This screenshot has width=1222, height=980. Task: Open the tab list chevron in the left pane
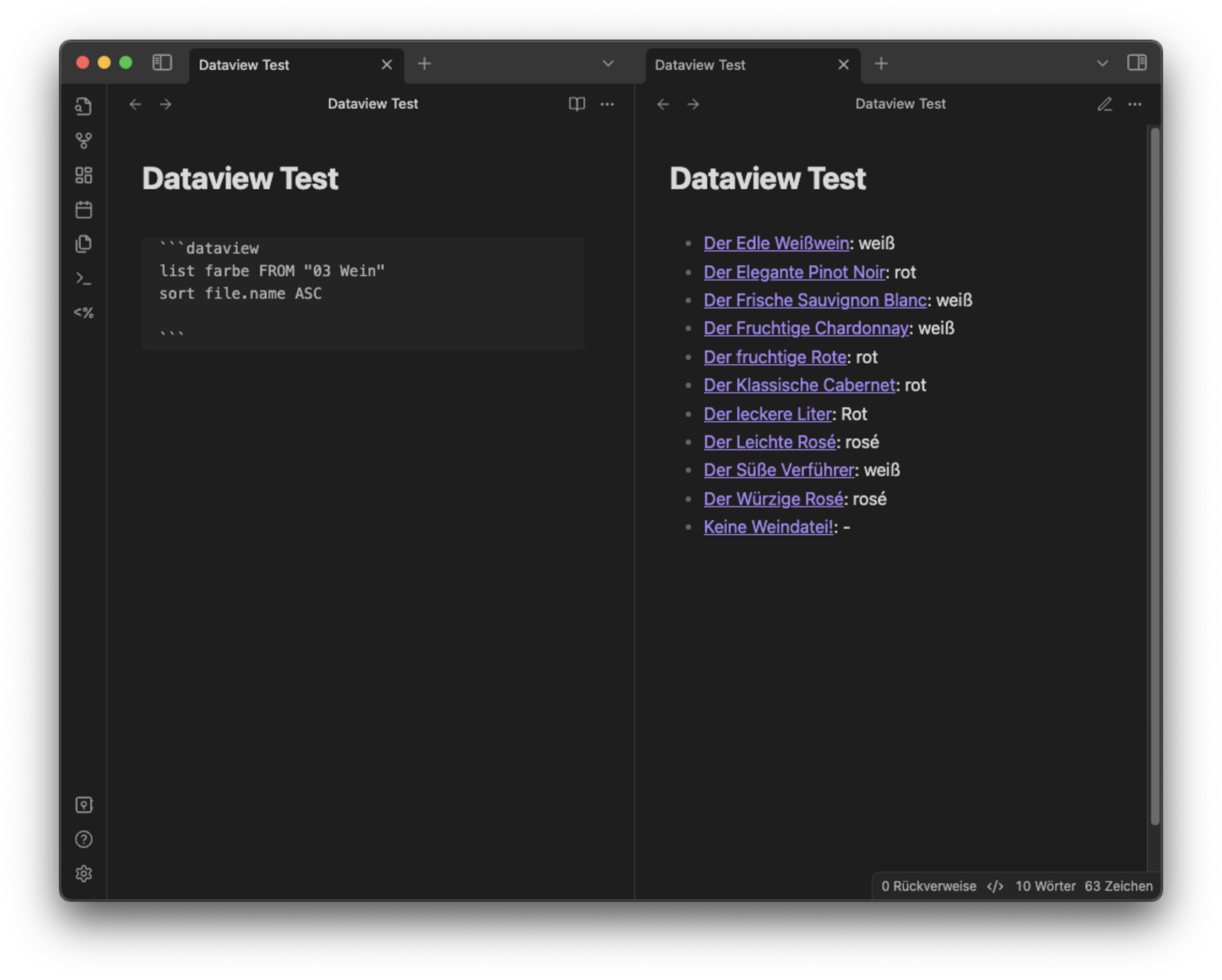click(x=607, y=63)
